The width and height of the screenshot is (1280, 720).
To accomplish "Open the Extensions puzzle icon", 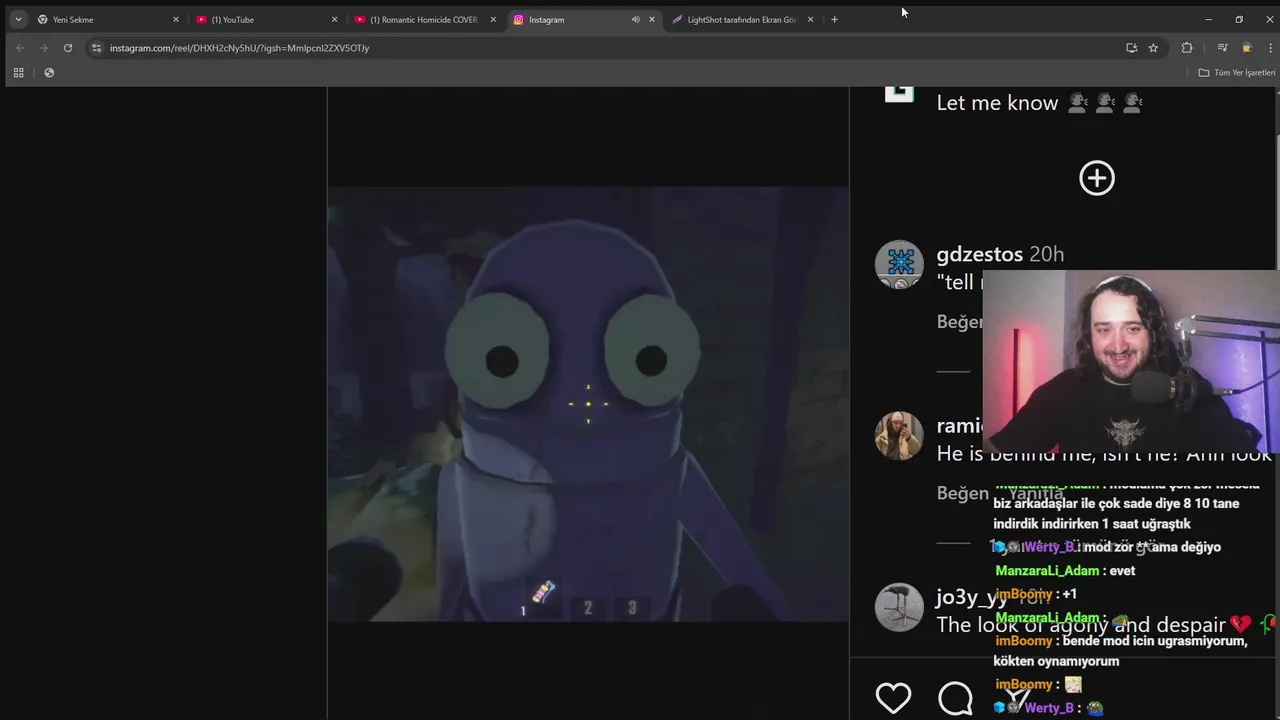I will 1187,48.
